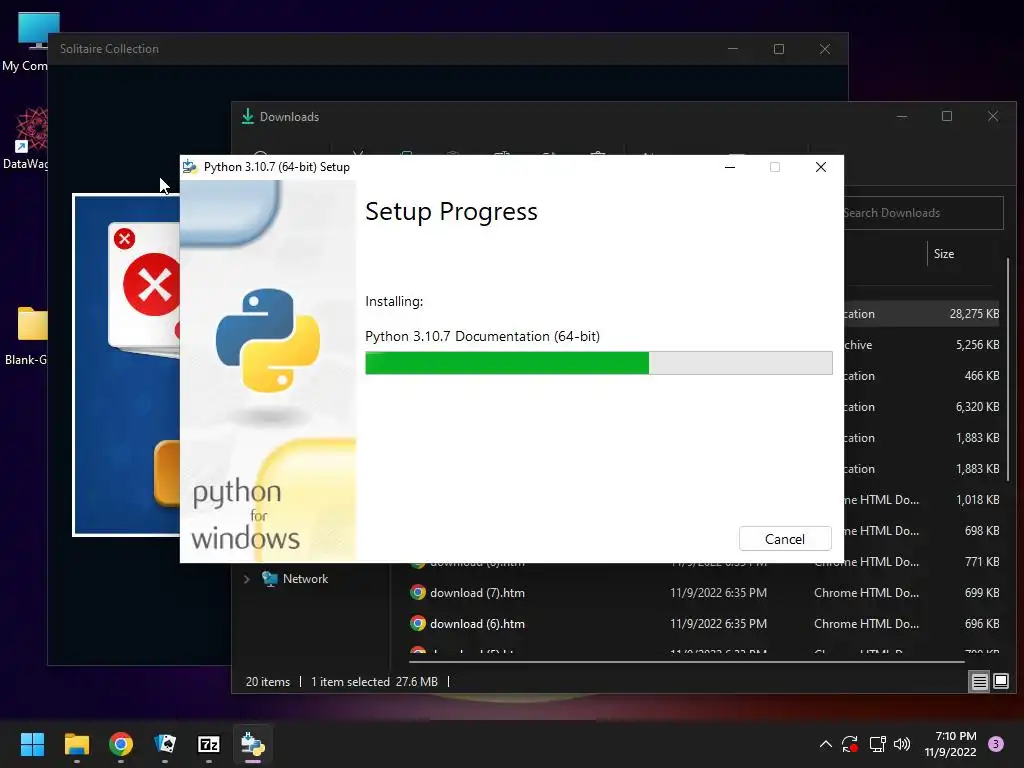The width and height of the screenshot is (1024, 768).
Task: Open the notification badge showing 3
Action: 996,744
